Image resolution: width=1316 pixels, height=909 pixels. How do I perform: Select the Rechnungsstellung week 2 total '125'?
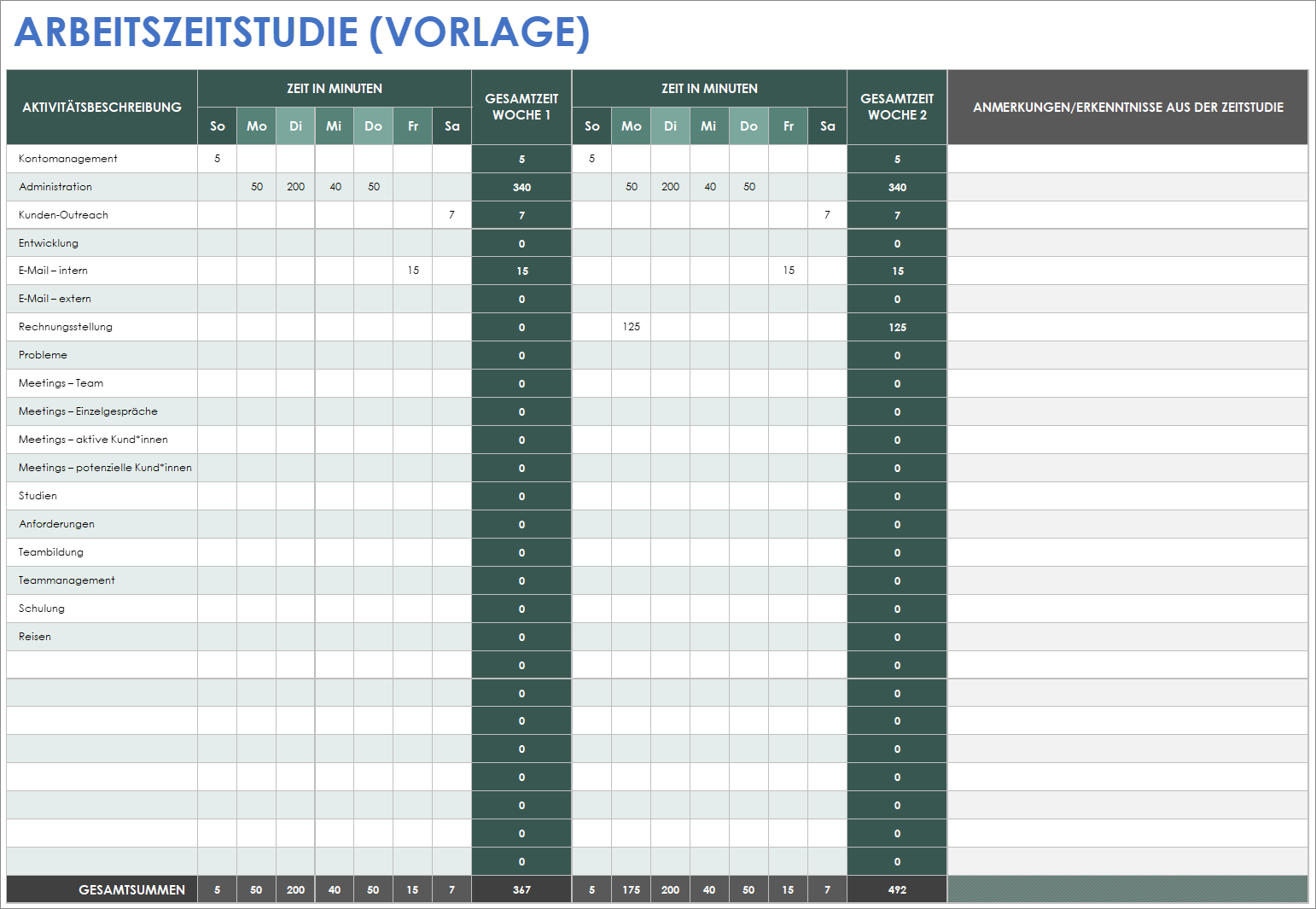[897, 327]
